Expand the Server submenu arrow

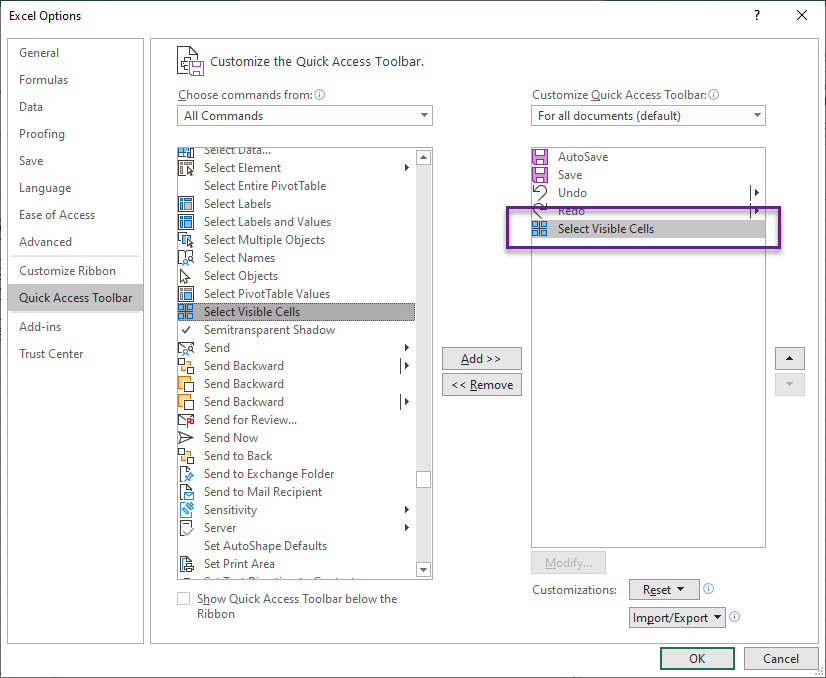[x=407, y=528]
